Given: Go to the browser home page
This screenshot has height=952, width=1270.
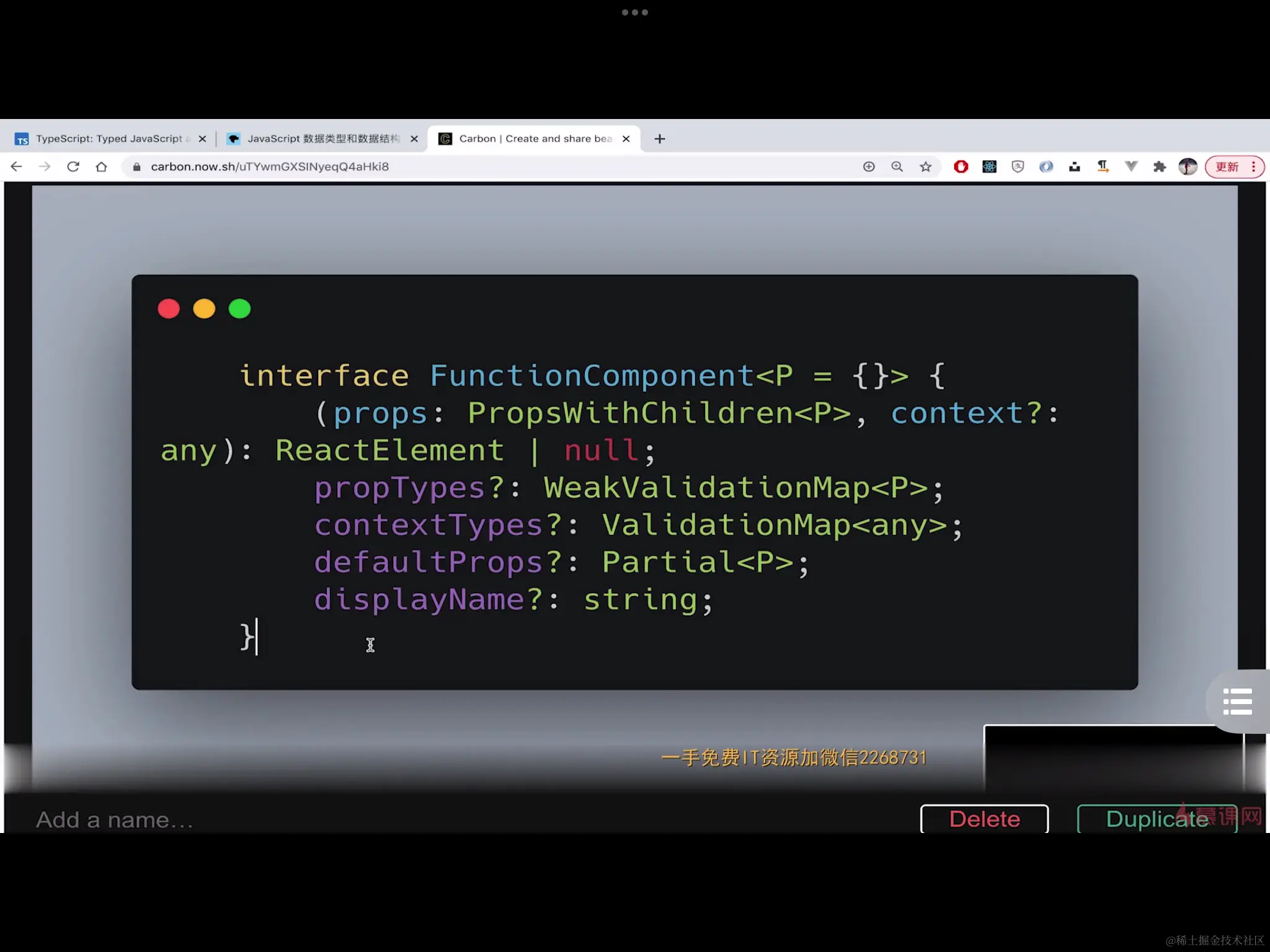Looking at the screenshot, I should [x=102, y=166].
